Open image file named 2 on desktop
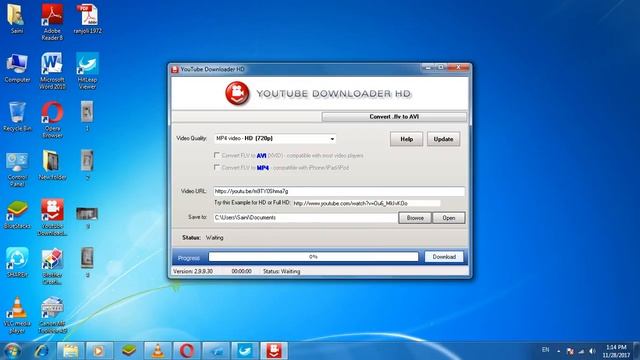The height and width of the screenshot is (360, 640). coord(87,165)
